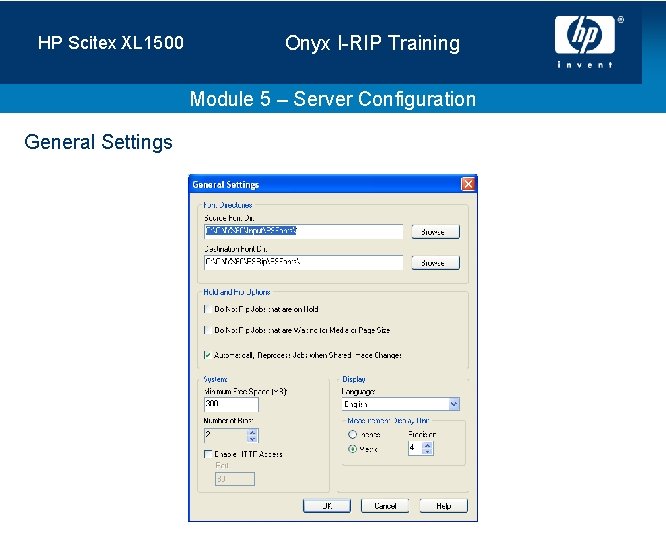The width and height of the screenshot is (666, 539).
Task: Browse for the Destination Font directory
Action: coord(435,263)
